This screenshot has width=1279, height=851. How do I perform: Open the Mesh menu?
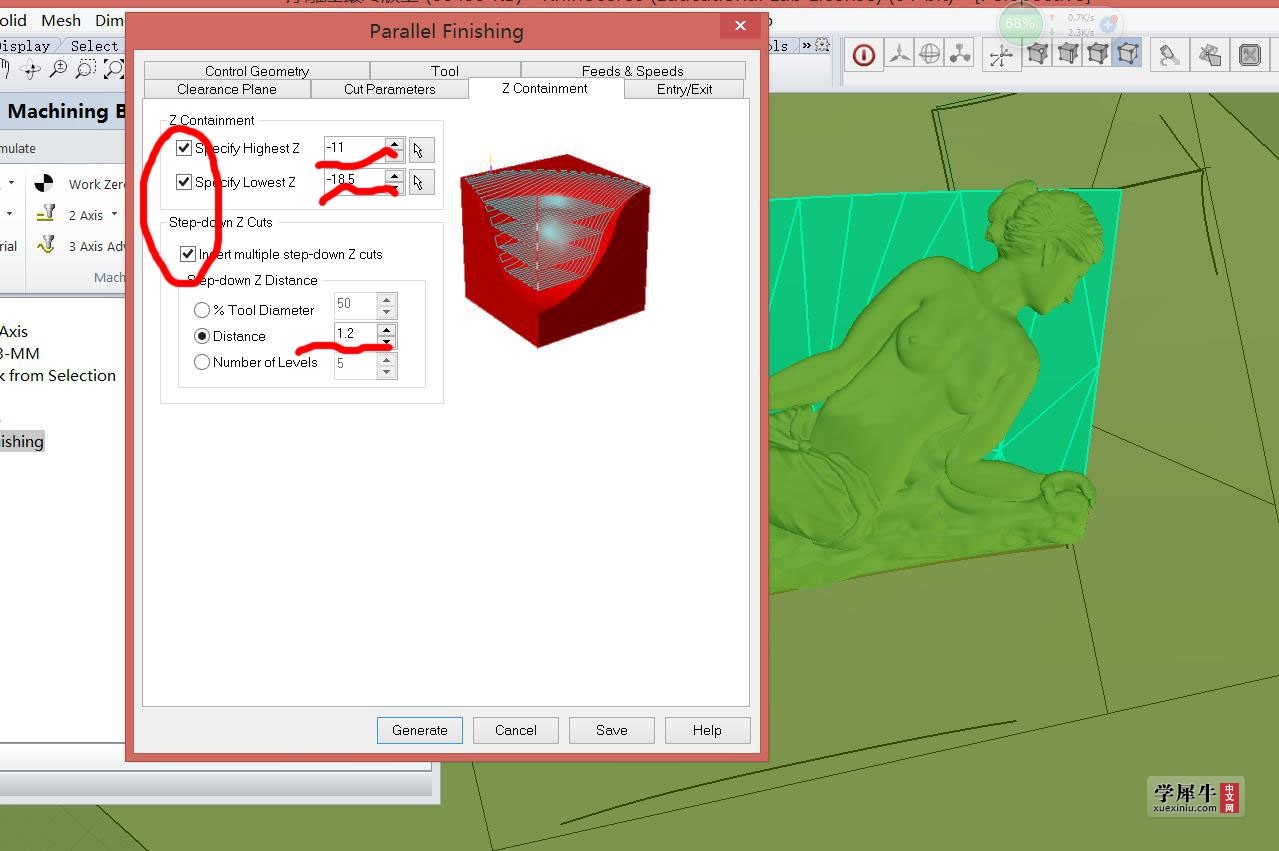[x=61, y=20]
